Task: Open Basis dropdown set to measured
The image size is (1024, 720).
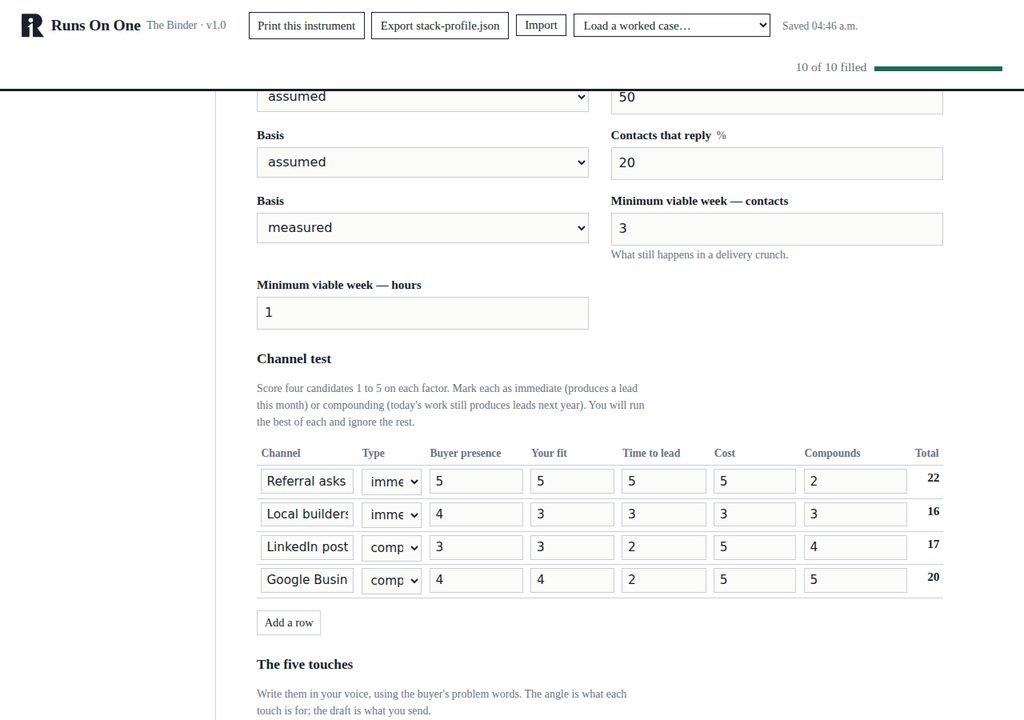Action: (423, 227)
